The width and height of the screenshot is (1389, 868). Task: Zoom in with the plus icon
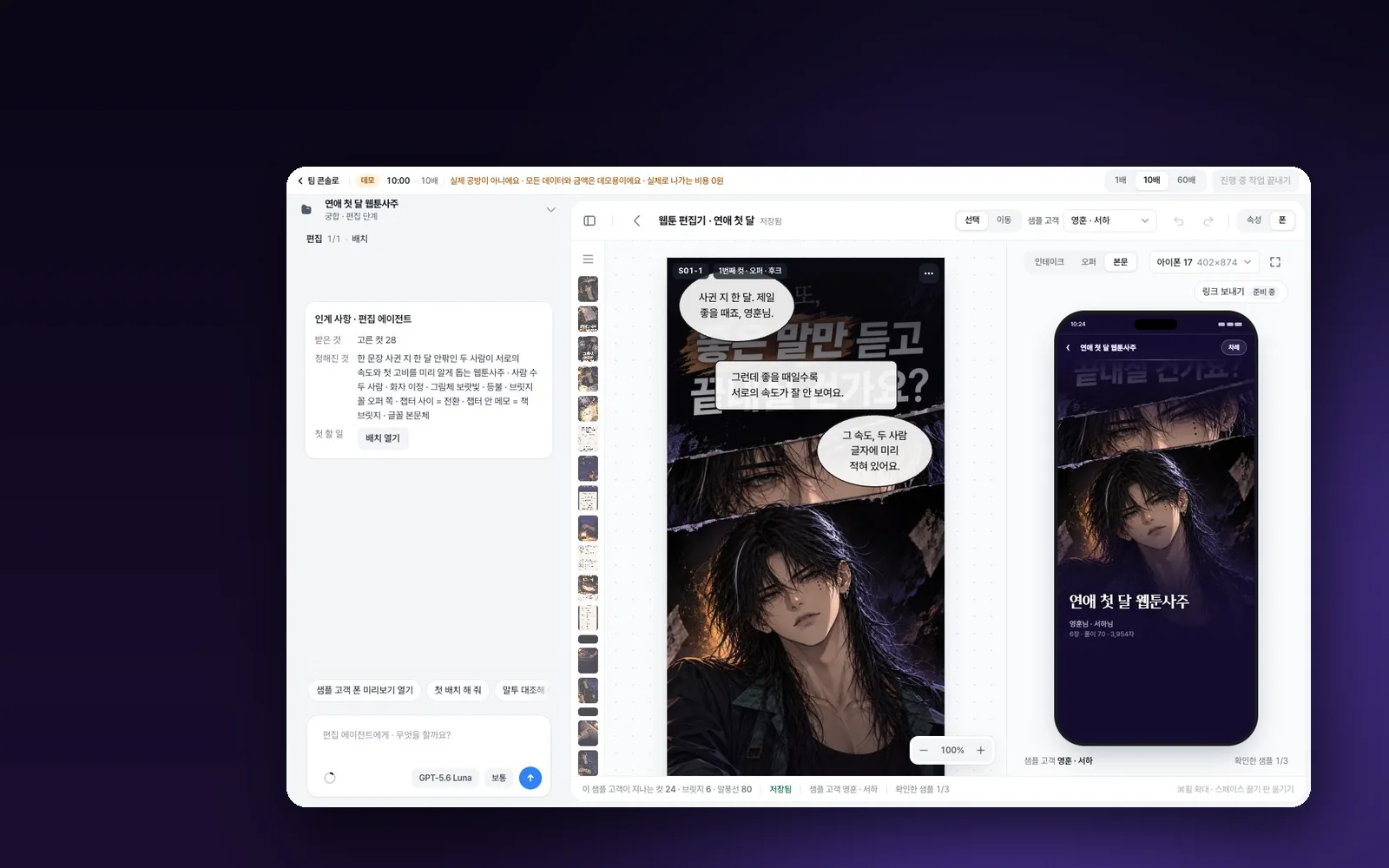pyautogui.click(x=981, y=750)
